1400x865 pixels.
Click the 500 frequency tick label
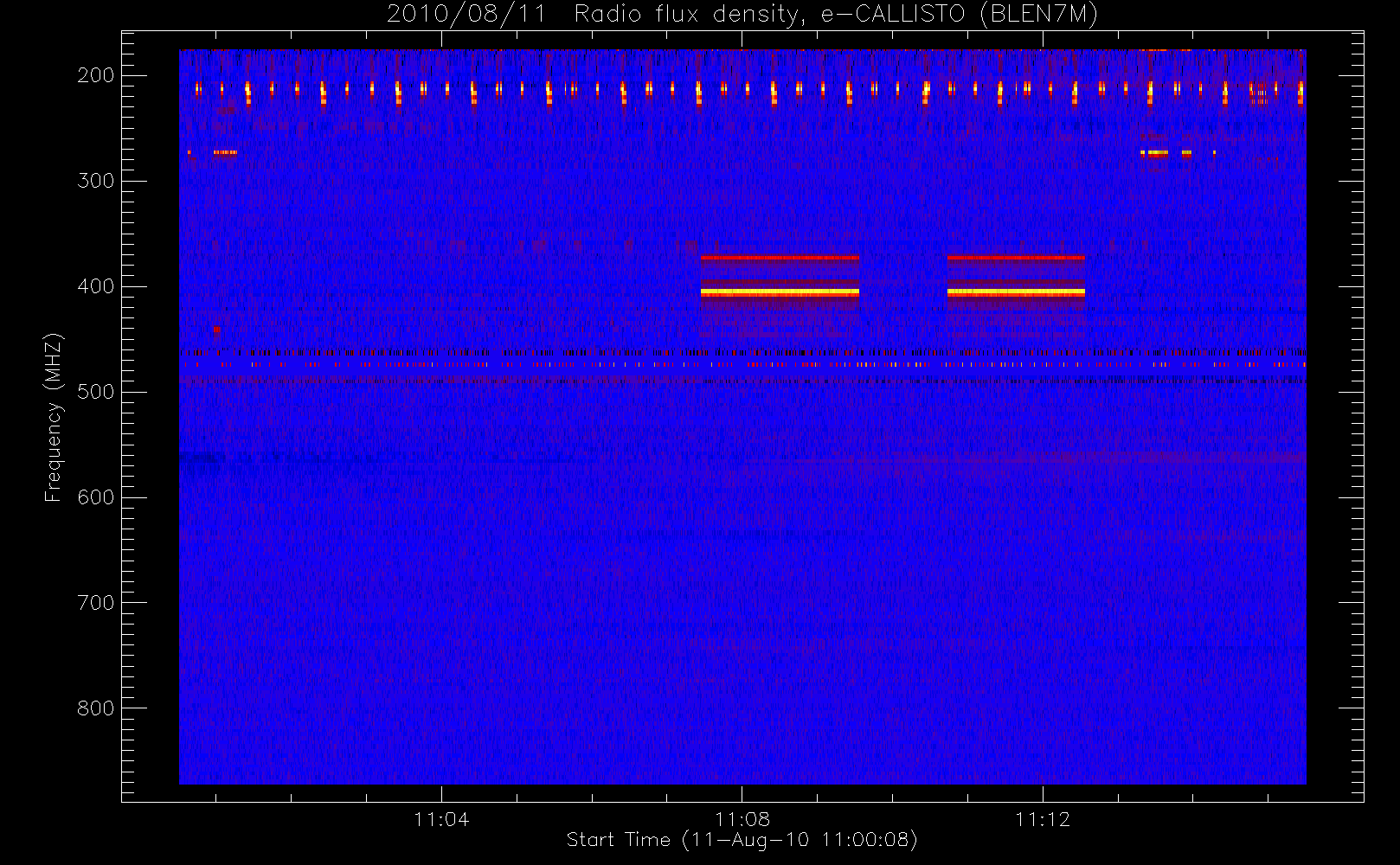click(x=95, y=392)
